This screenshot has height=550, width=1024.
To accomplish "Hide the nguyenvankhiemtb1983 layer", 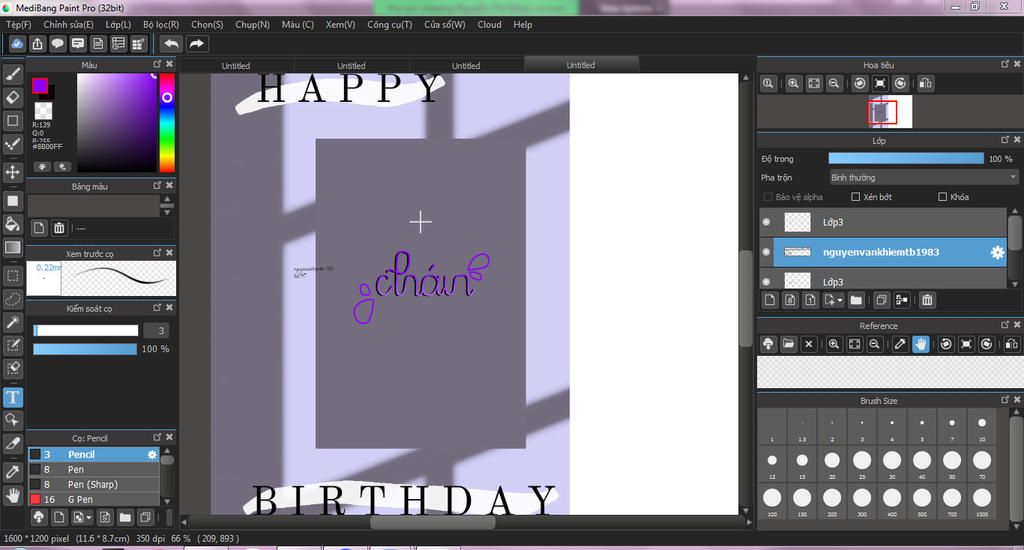I will click(x=767, y=252).
